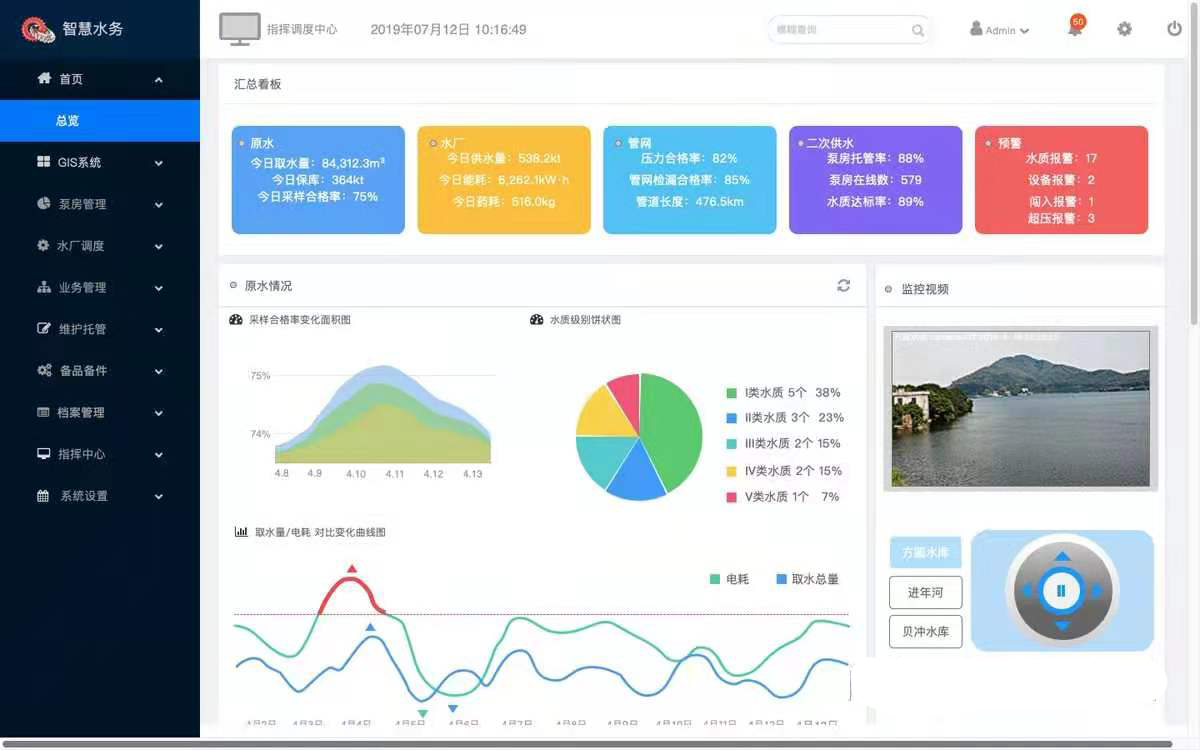The width and height of the screenshot is (1200, 750).
Task: Expand the 泵房管理 sidebar menu
Action: [x=100, y=204]
